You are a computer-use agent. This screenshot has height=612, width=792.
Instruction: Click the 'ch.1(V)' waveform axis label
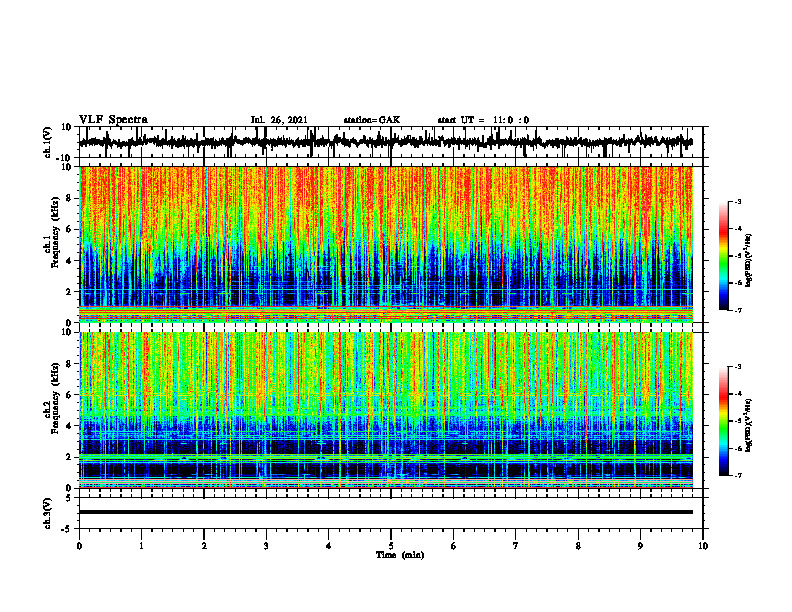pos(48,142)
